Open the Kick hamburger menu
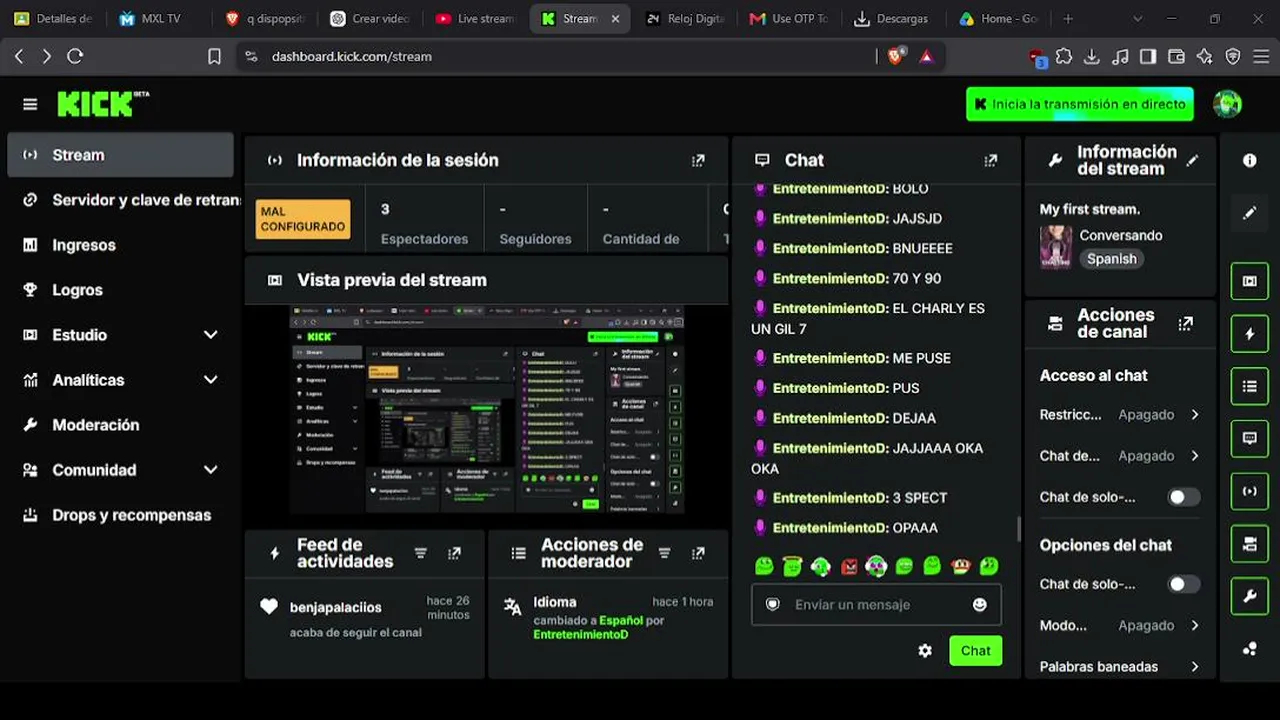This screenshot has height=720, width=1280. 30,104
